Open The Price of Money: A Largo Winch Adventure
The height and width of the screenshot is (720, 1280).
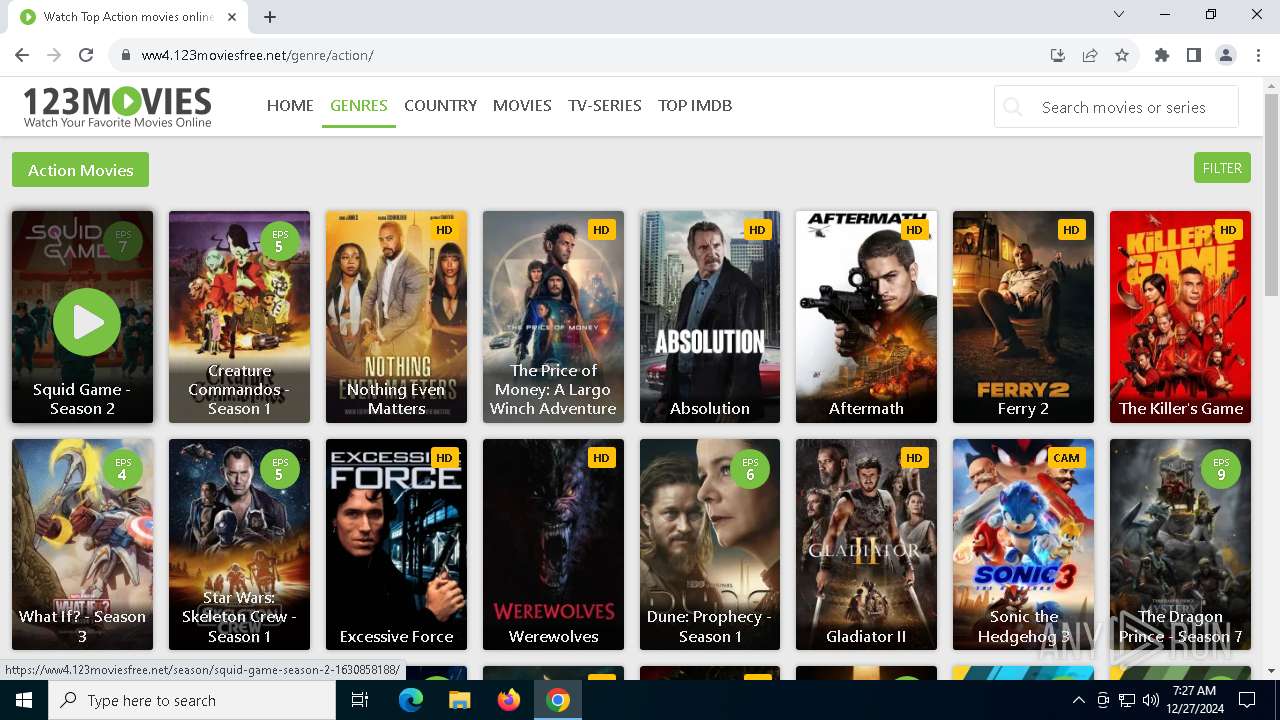click(553, 389)
